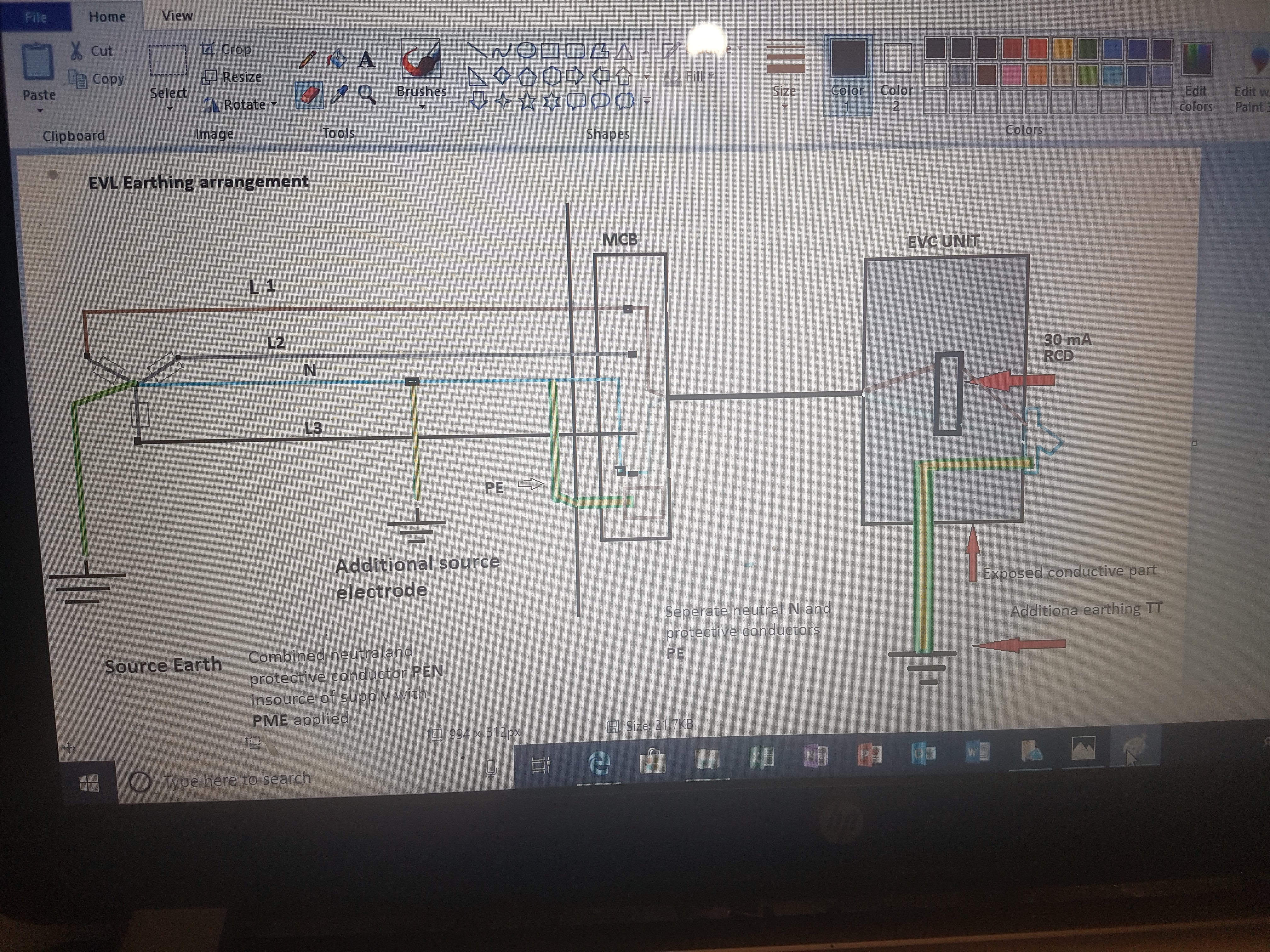Choose the Rounded rectangle shape
Image resolution: width=1270 pixels, height=952 pixels.
[575, 52]
